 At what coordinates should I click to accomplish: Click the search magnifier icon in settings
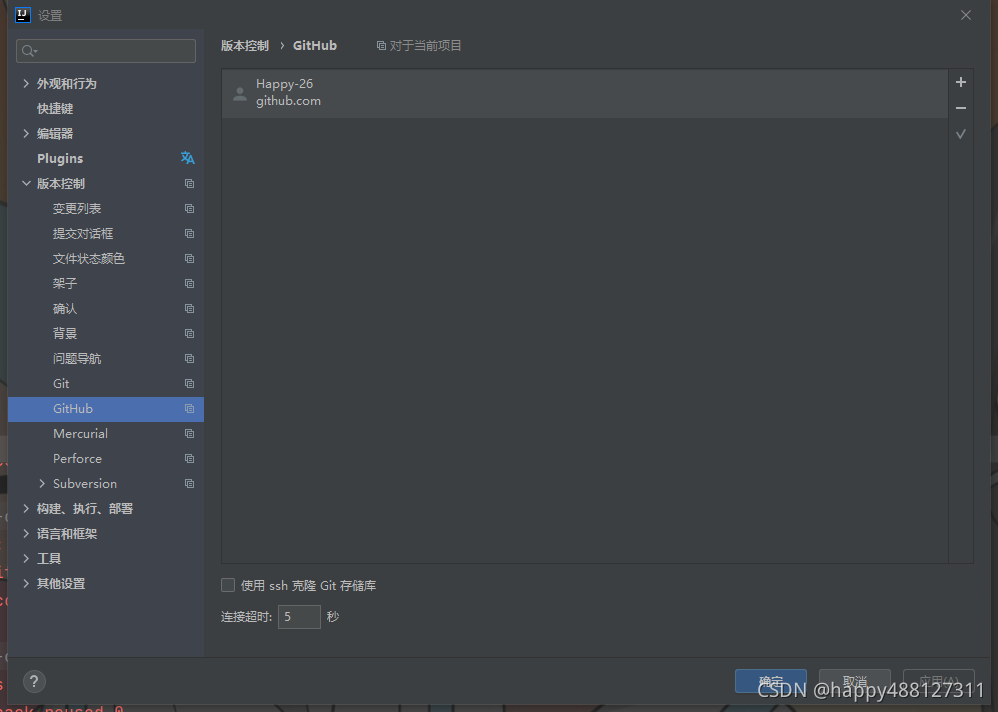tap(29, 51)
